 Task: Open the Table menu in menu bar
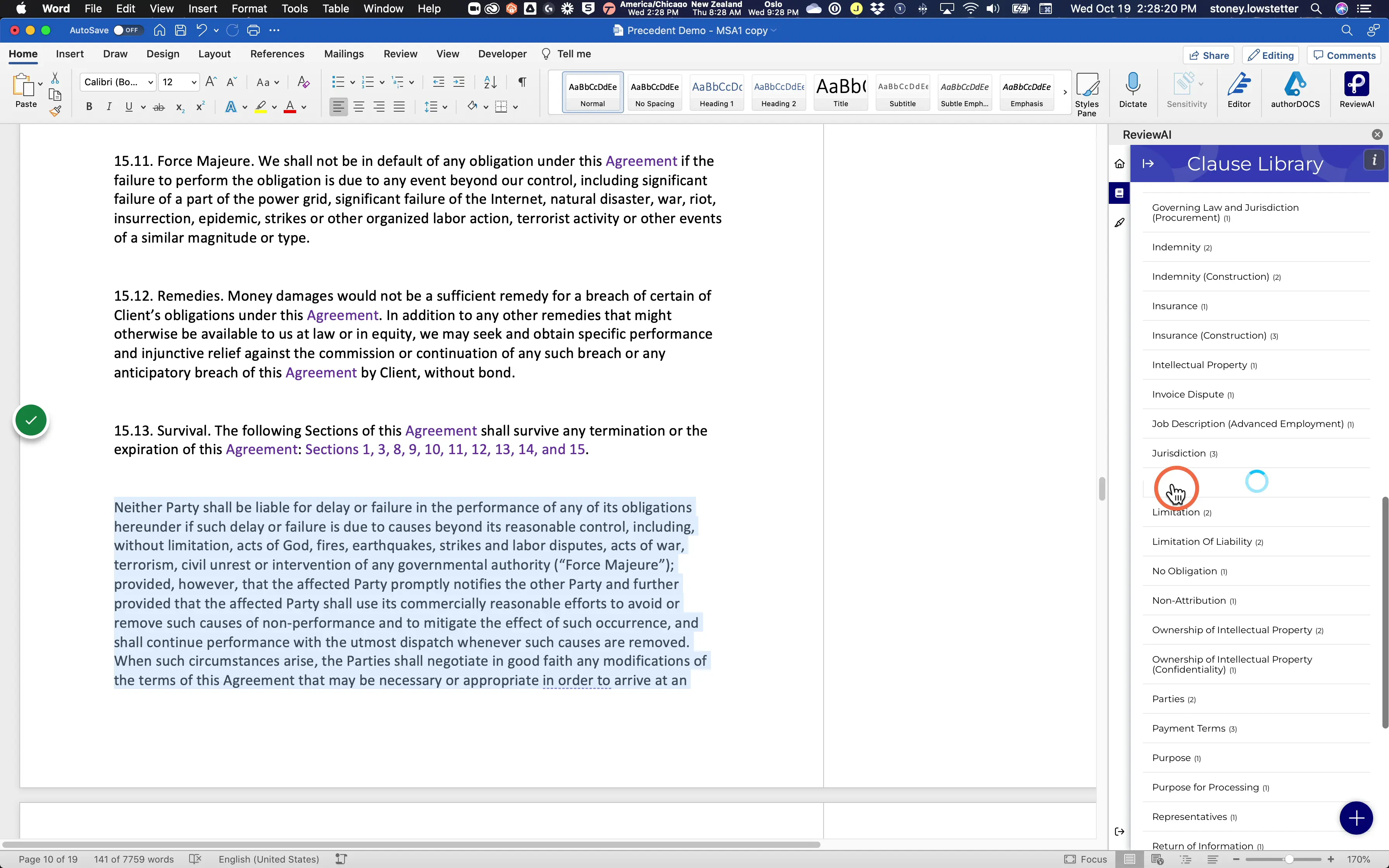[x=335, y=9]
